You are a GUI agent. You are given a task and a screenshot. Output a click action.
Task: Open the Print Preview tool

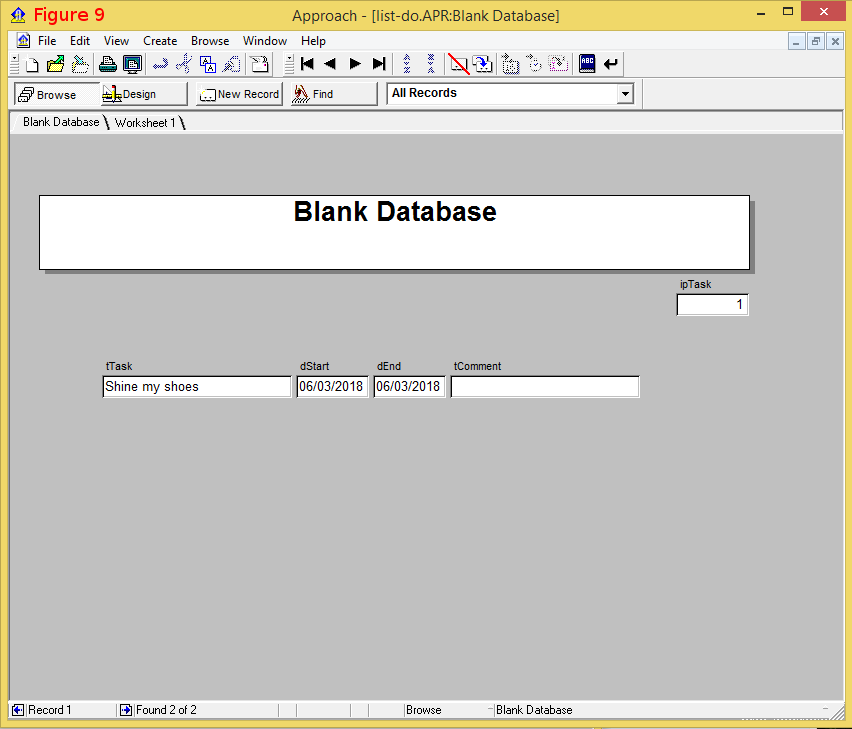[x=131, y=63]
